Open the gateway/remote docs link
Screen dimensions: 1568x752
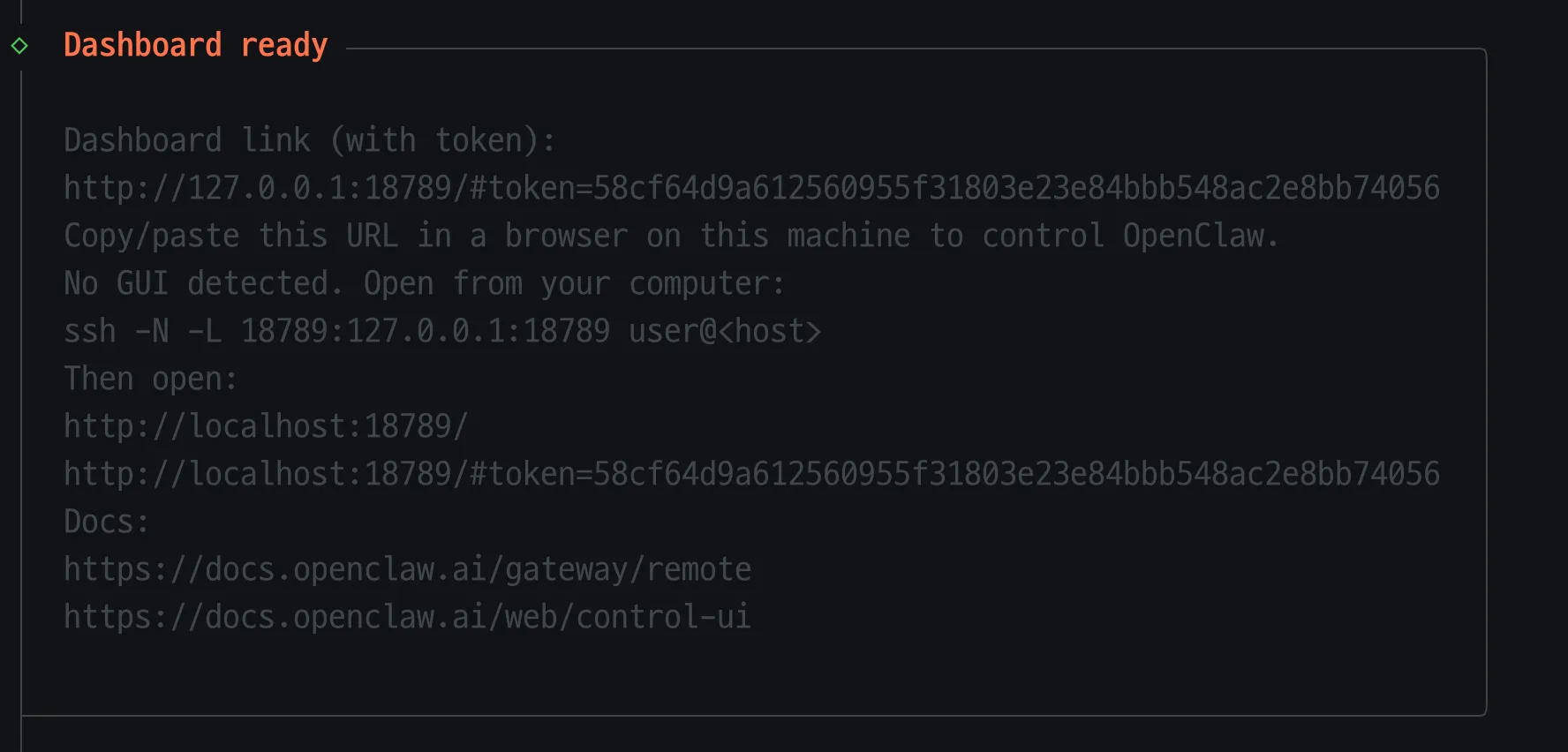coord(407,569)
